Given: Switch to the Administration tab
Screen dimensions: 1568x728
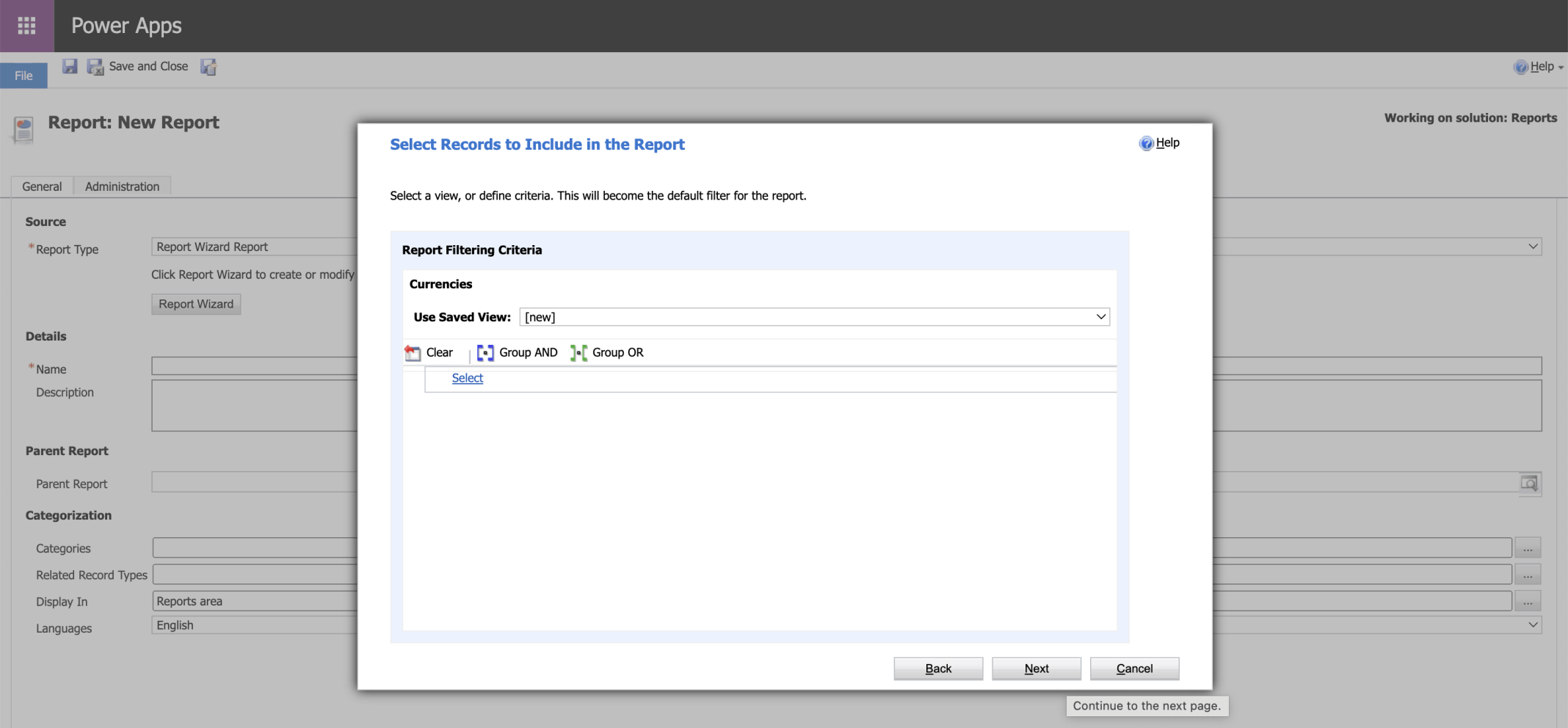Looking at the screenshot, I should tap(122, 186).
